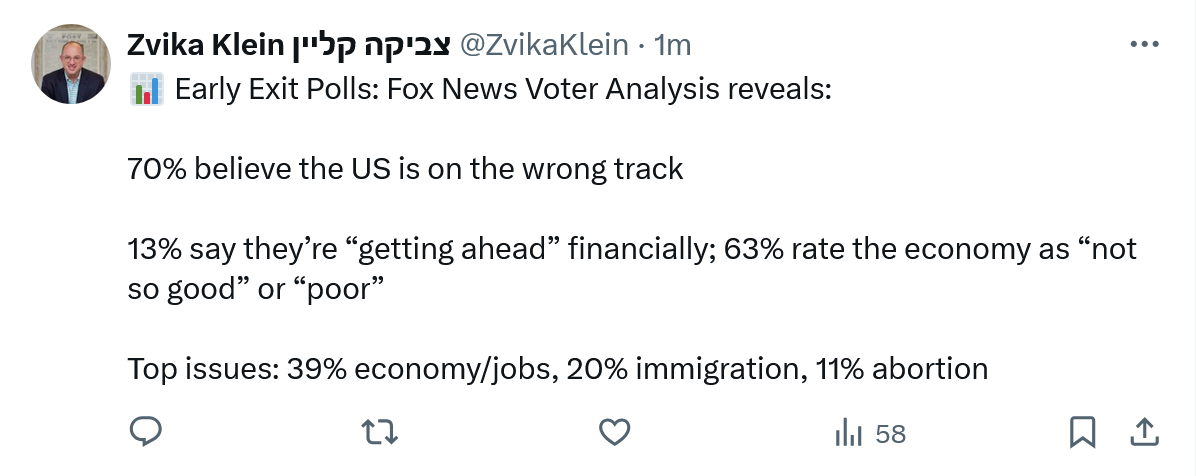Click the @ZvikaKlein handle

[x=544, y=45]
